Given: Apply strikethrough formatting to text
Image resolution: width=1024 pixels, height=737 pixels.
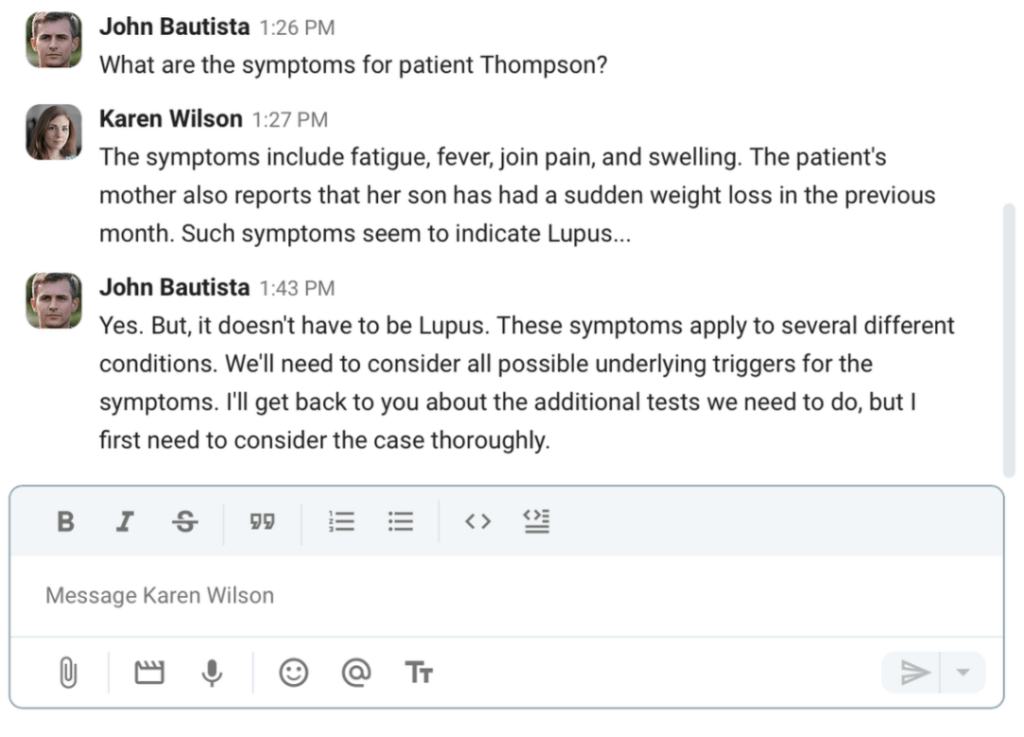Looking at the screenshot, I should [185, 522].
